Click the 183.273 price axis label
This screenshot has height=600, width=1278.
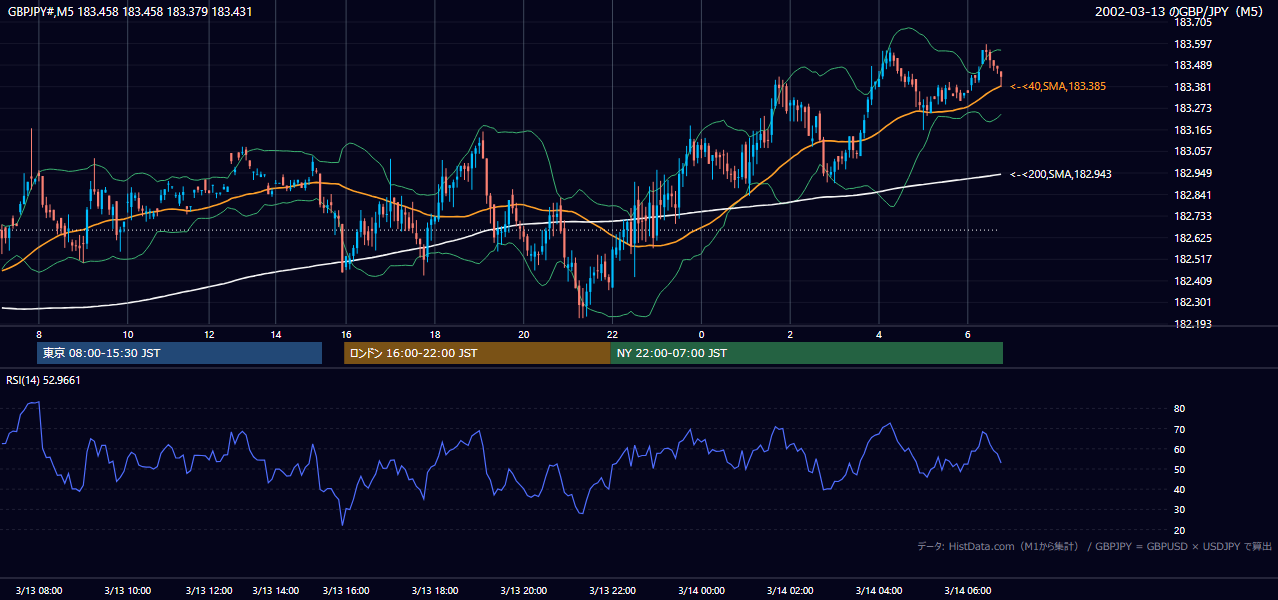pyautogui.click(x=1191, y=108)
